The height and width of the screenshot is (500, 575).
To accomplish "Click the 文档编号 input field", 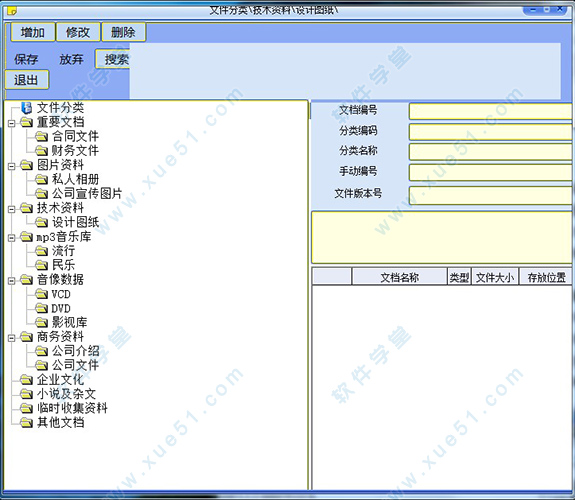I will tap(491, 111).
